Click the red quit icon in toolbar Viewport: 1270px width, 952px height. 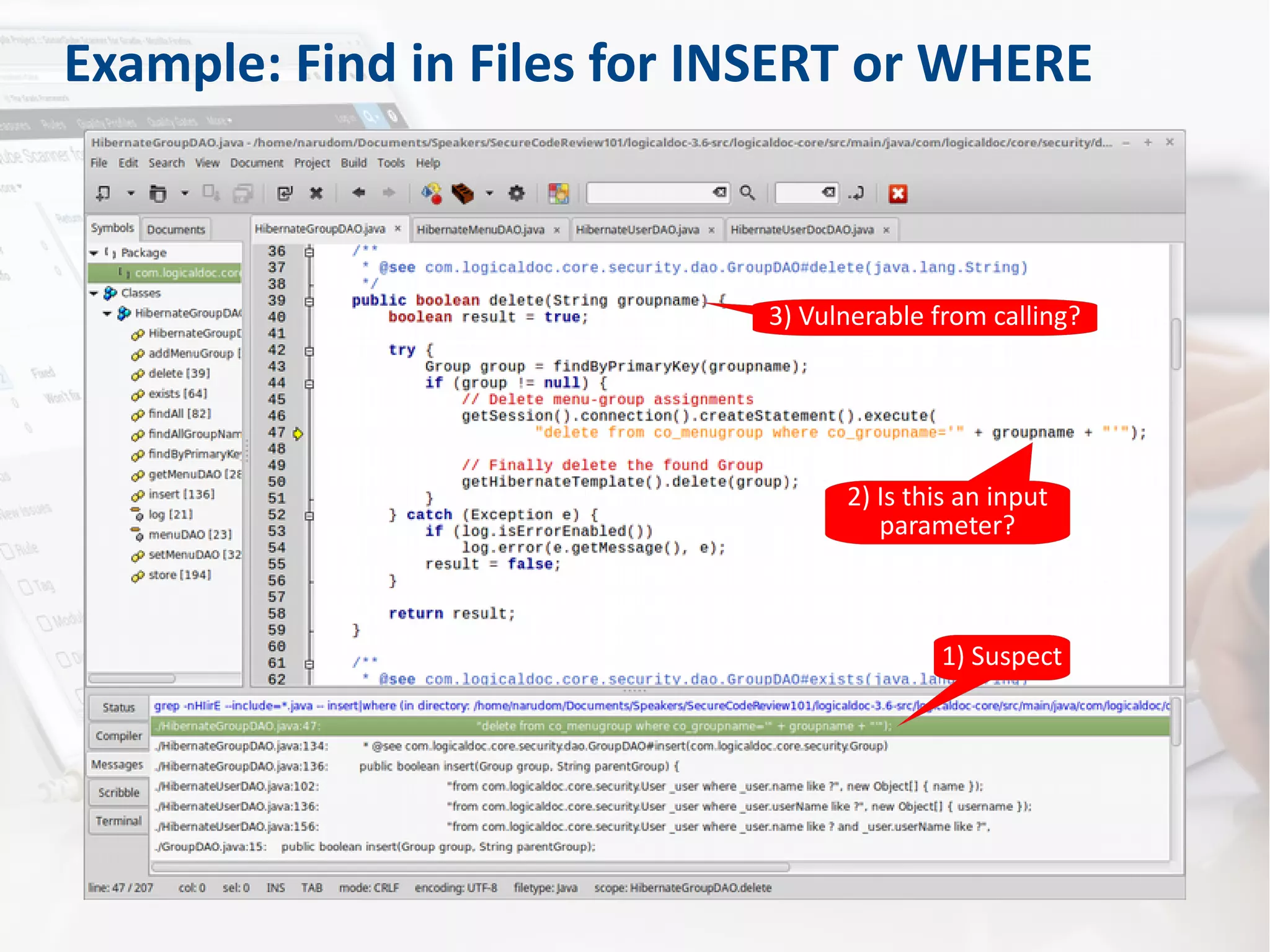click(897, 194)
